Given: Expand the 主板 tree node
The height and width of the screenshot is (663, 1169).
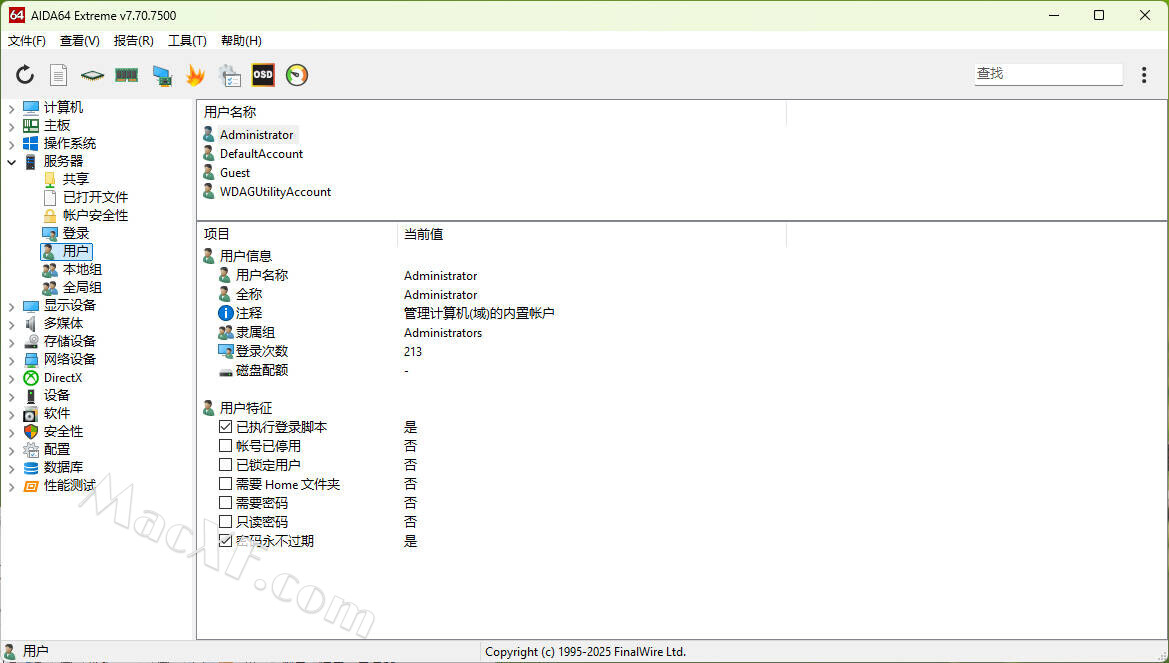Looking at the screenshot, I should click(11, 126).
